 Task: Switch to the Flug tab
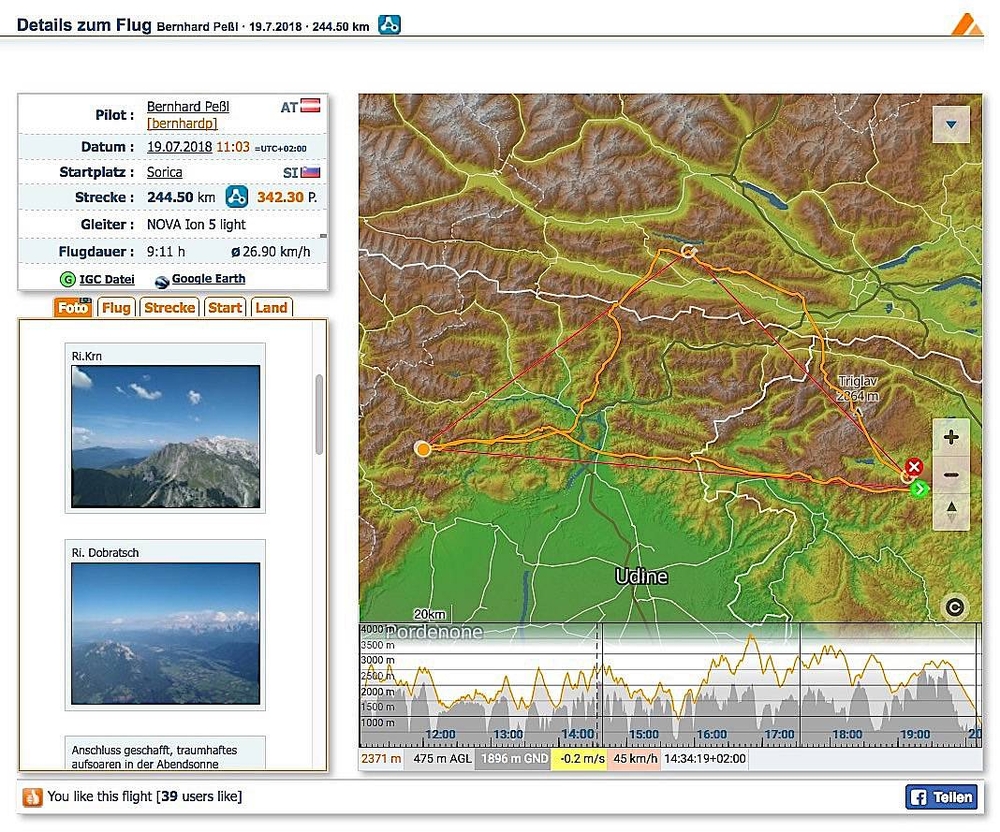116,307
